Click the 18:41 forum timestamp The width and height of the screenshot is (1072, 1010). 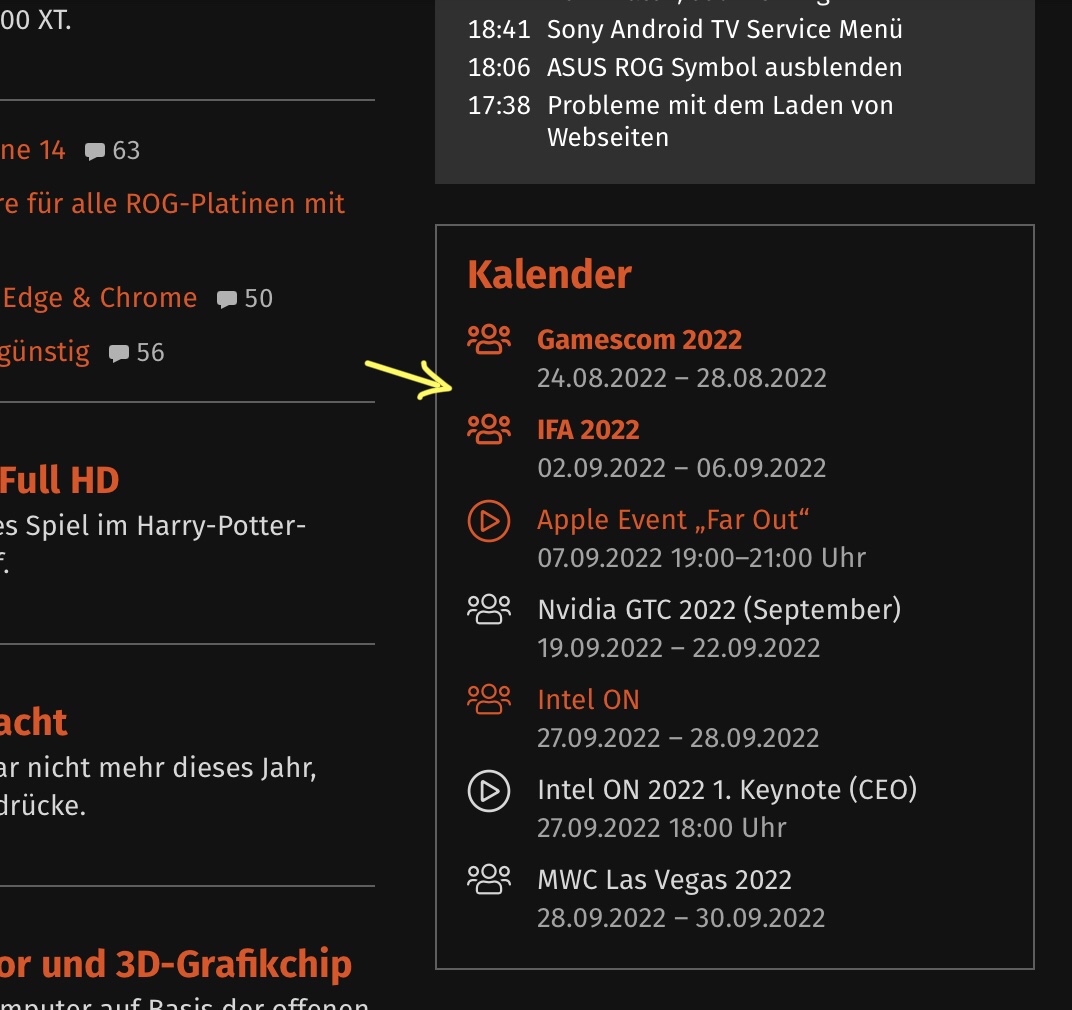click(499, 30)
